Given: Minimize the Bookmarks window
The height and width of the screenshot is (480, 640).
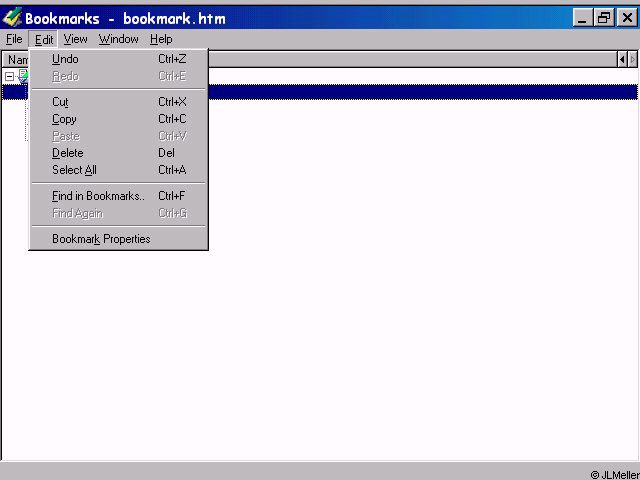Looking at the screenshot, I should pyautogui.click(x=582, y=18).
